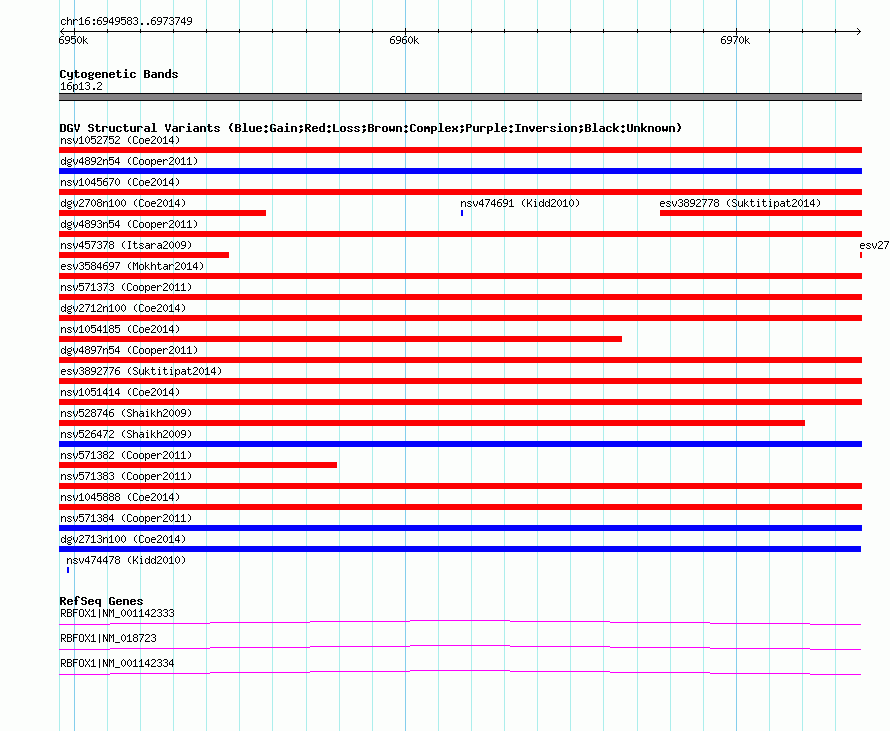Screen dimensions: 890x731
Task: Click the nsv457378 (Itsara2009) label
Action: pyautogui.click(x=126, y=245)
